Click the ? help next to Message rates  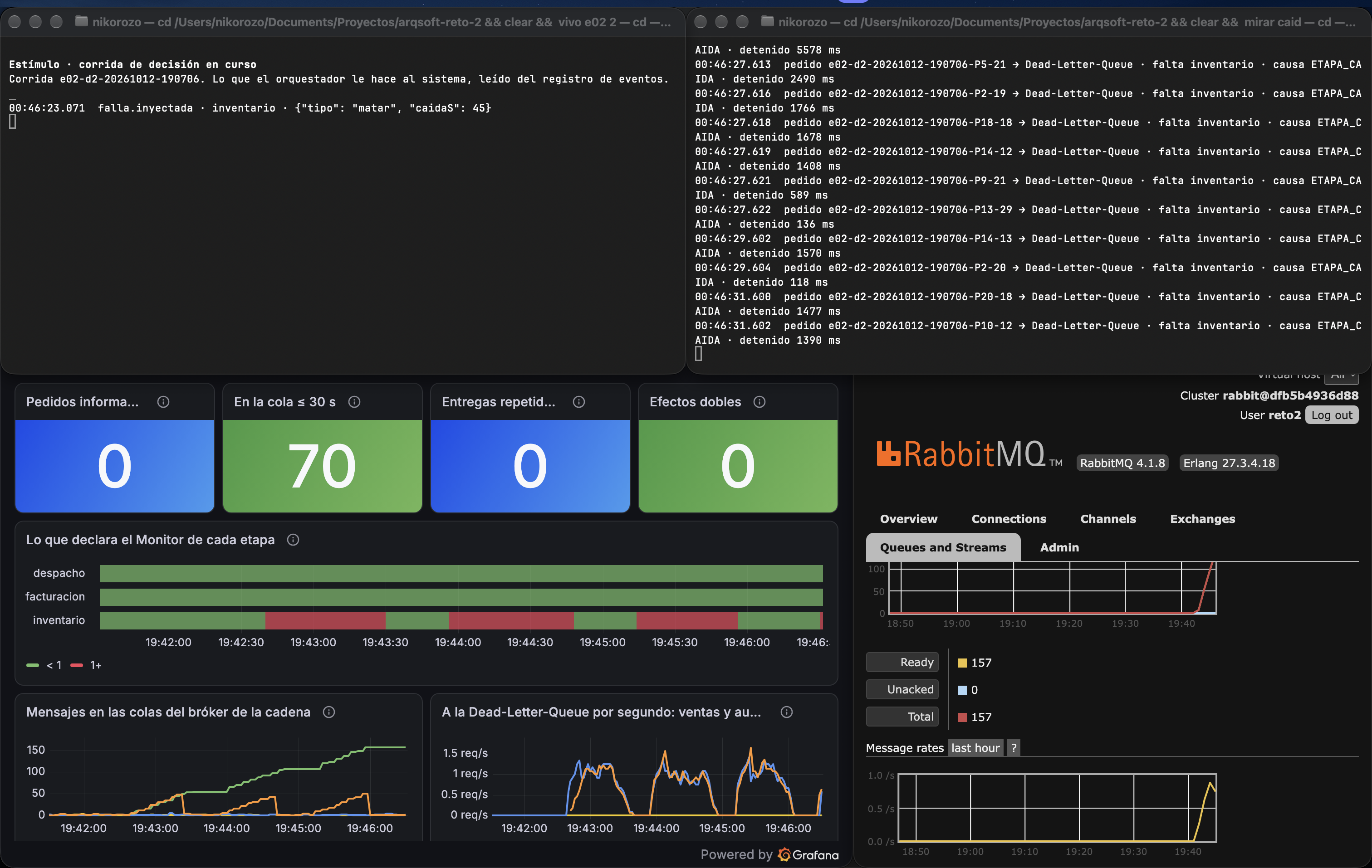(1014, 748)
